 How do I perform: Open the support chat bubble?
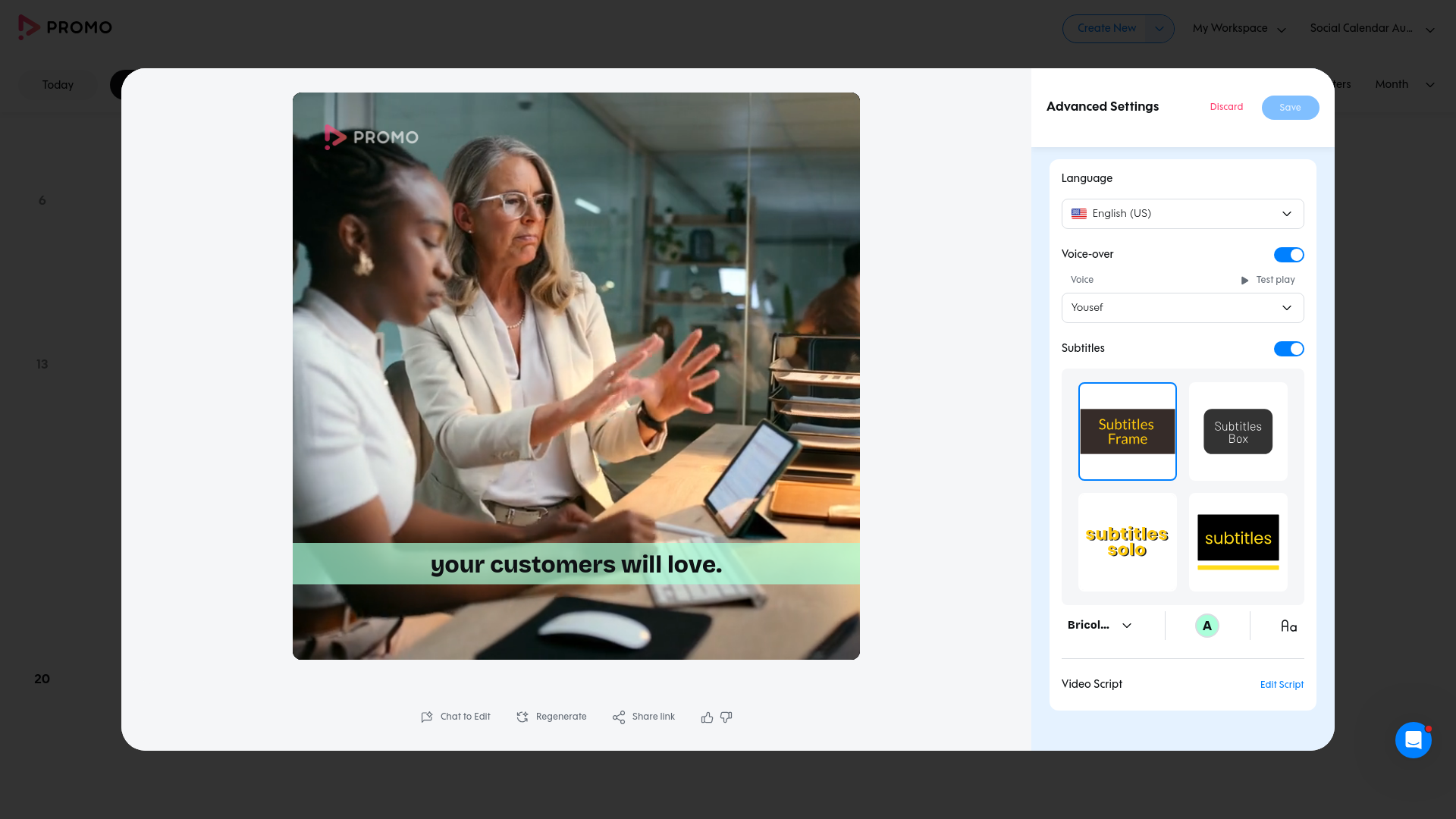[x=1414, y=740]
